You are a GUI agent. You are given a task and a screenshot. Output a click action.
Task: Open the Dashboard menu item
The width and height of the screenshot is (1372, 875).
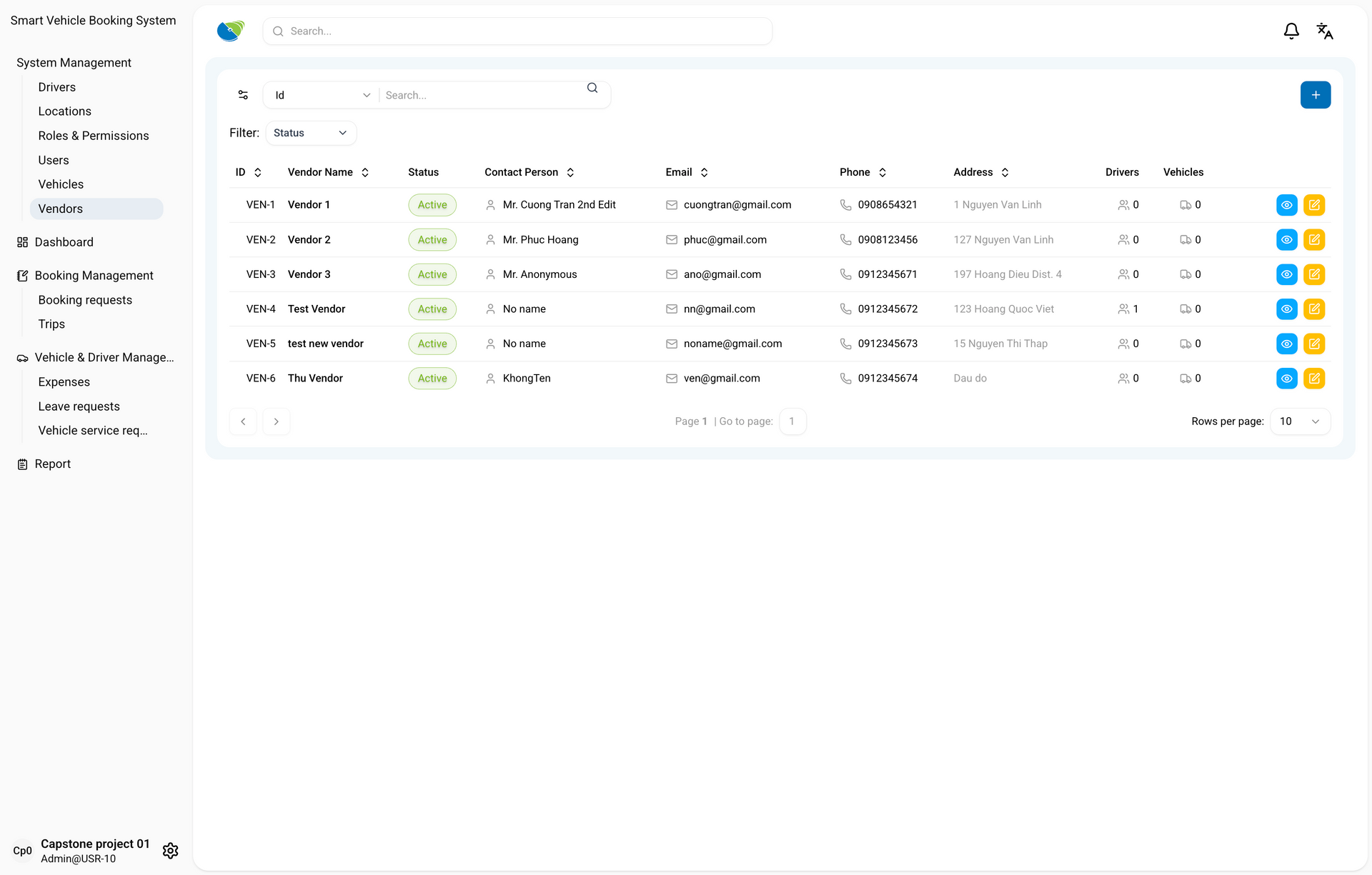click(64, 242)
